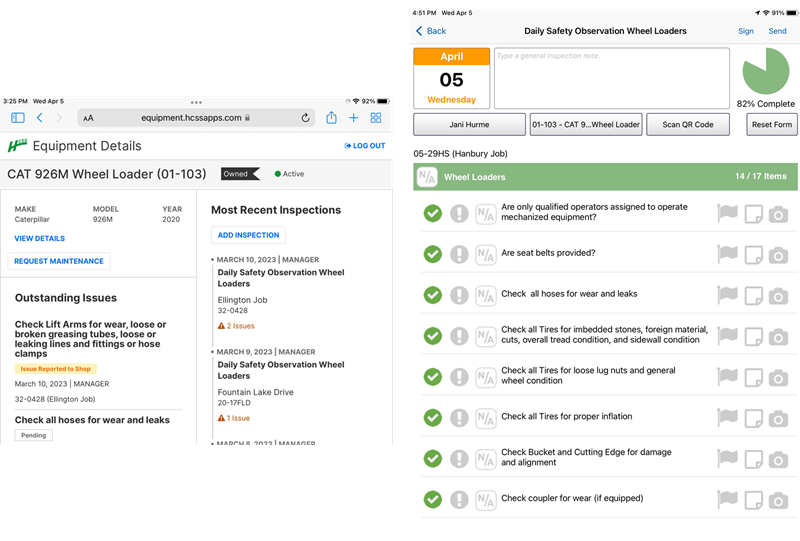The width and height of the screenshot is (800, 541).
Task: Mark all Wheel Loaders items as N/A
Action: click(427, 177)
